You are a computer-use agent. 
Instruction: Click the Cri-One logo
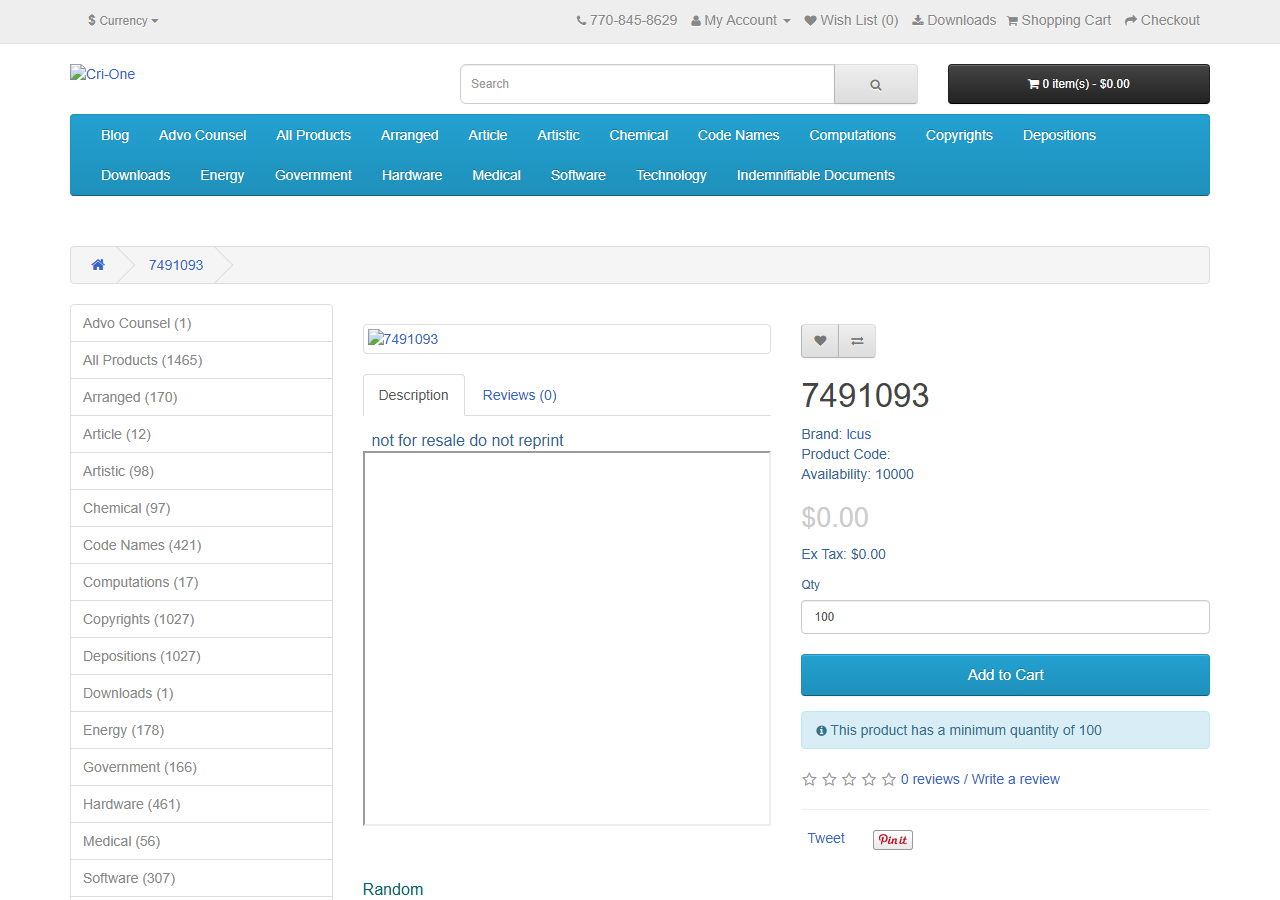pyautogui.click(x=103, y=74)
